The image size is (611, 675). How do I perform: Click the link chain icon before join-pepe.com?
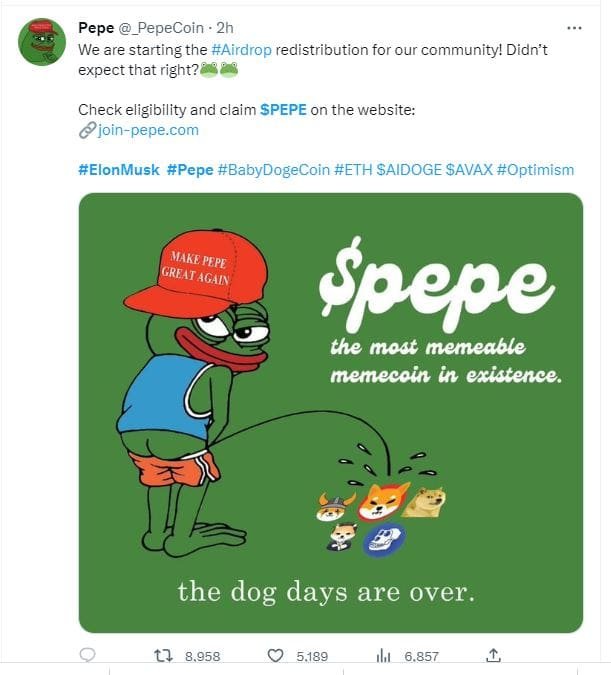tap(86, 130)
